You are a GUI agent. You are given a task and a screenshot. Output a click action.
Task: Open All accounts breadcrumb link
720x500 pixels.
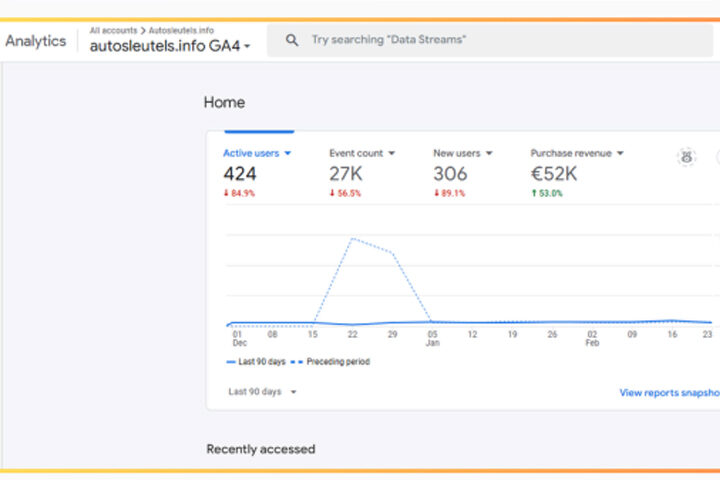(x=113, y=30)
